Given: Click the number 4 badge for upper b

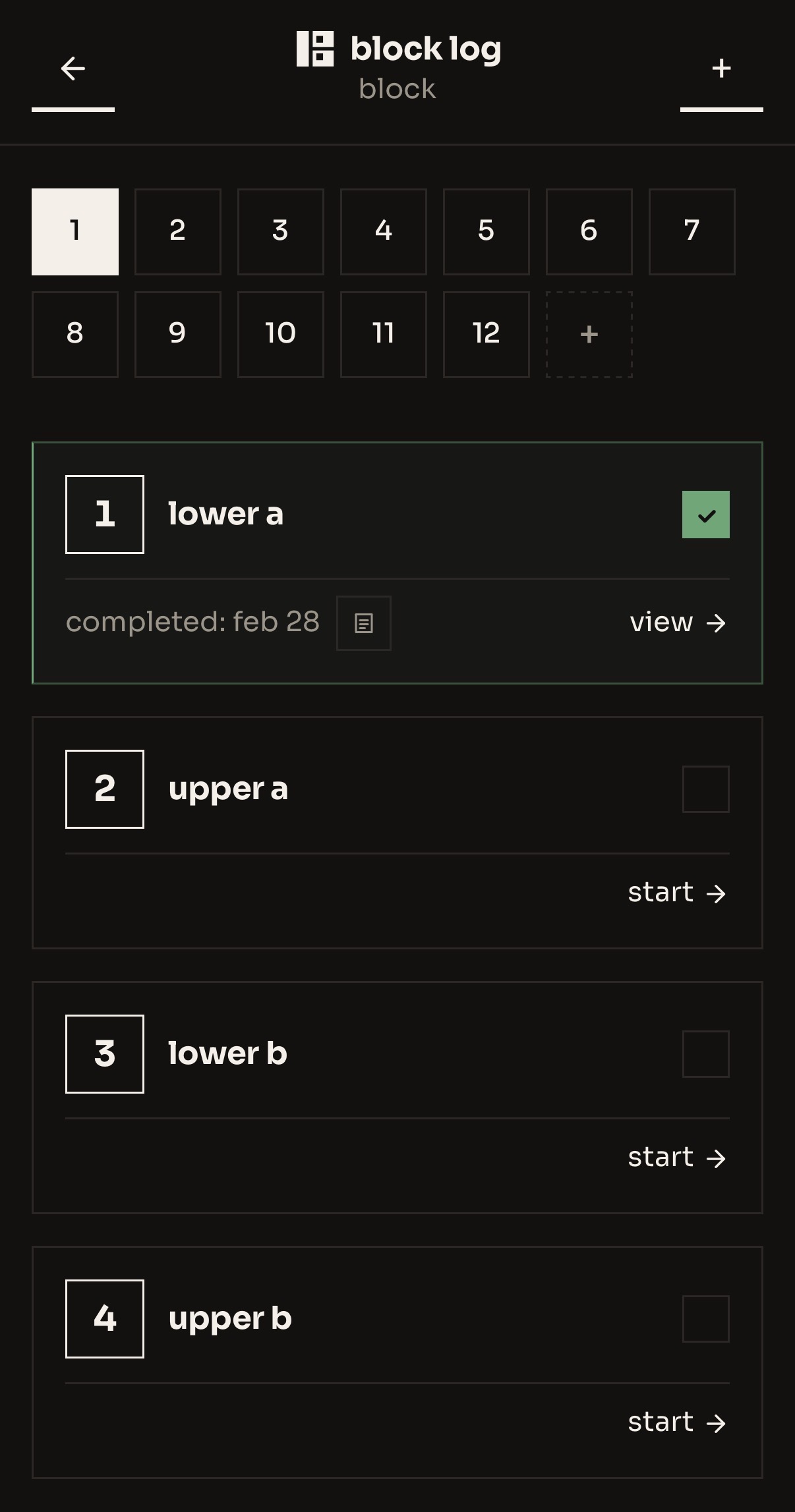Looking at the screenshot, I should point(105,1319).
